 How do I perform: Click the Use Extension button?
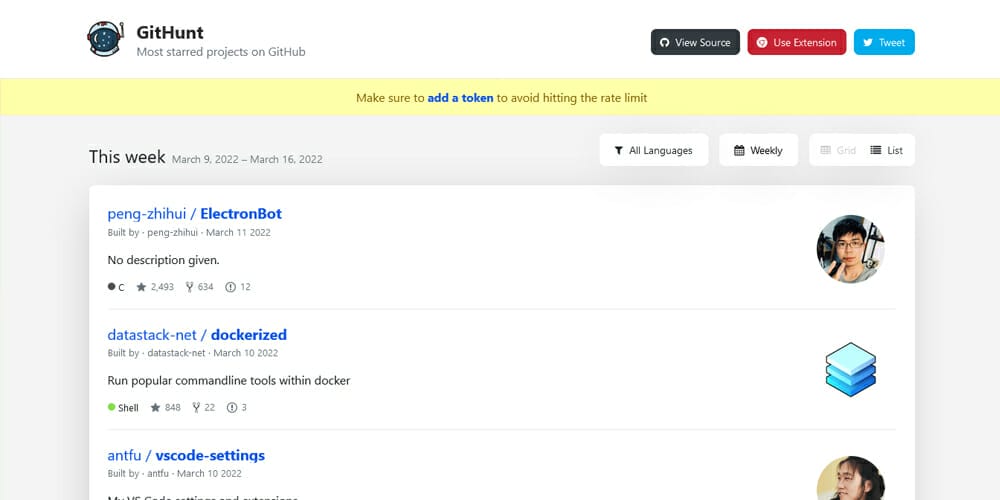click(797, 42)
